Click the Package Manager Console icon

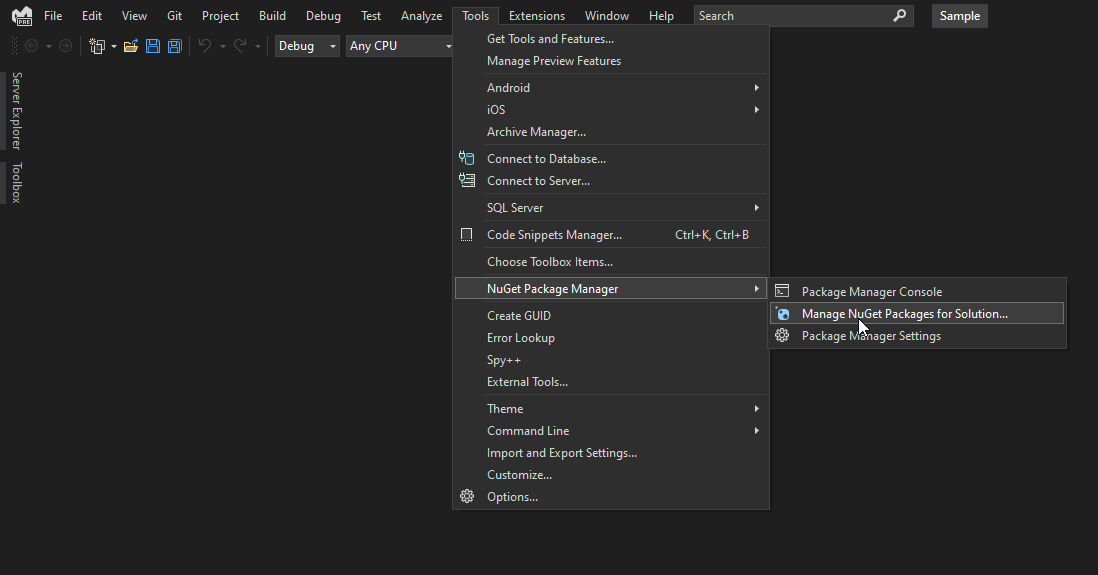pyautogui.click(x=782, y=291)
